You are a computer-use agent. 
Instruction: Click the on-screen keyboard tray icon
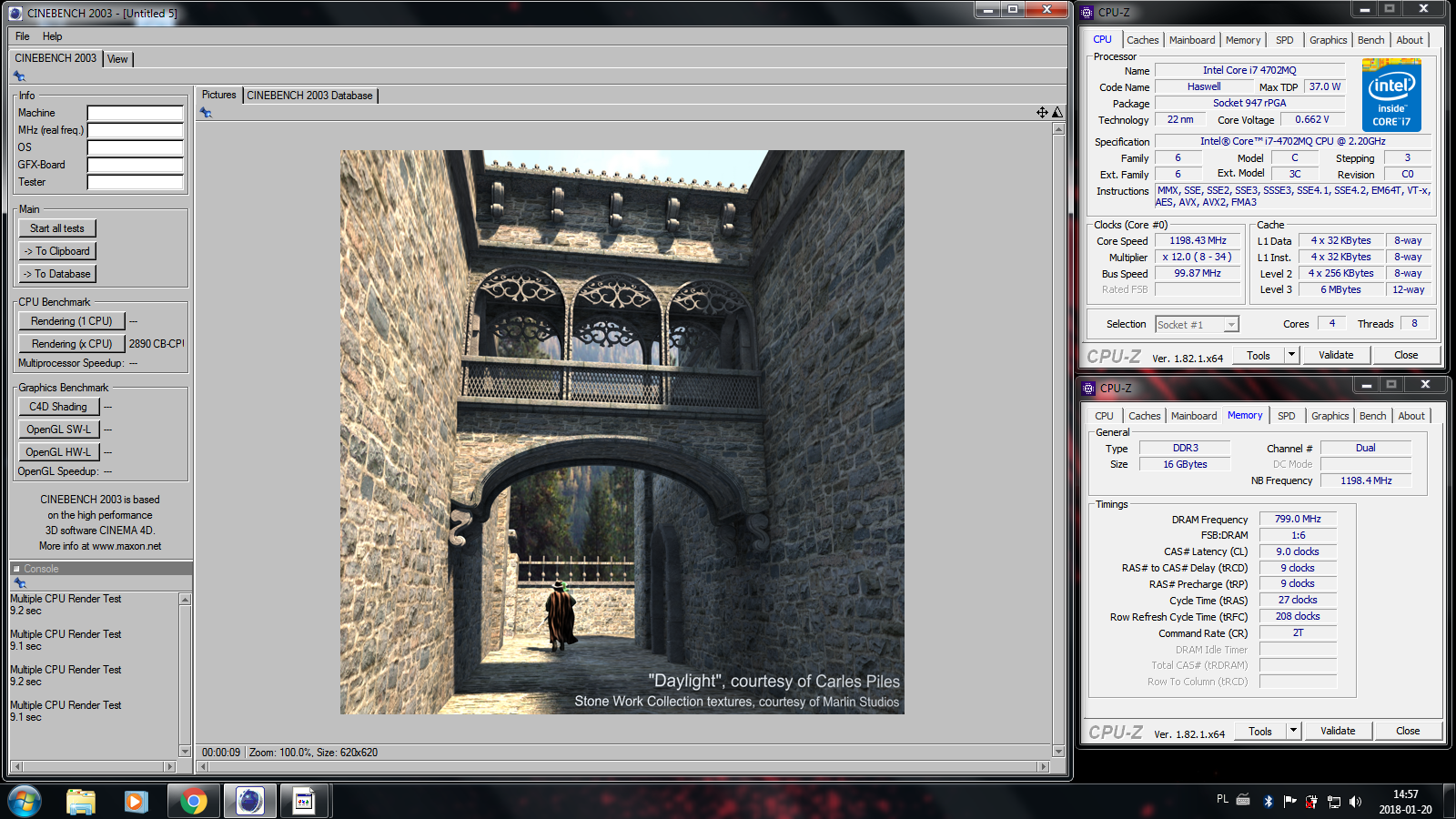[x=1243, y=800]
